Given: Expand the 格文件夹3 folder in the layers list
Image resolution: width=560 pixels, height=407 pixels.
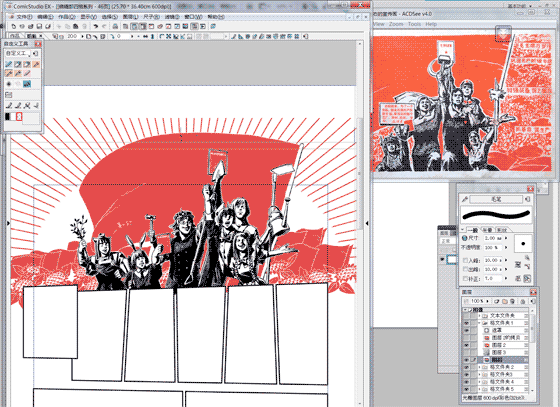Looking at the screenshot, I should pos(479,374).
